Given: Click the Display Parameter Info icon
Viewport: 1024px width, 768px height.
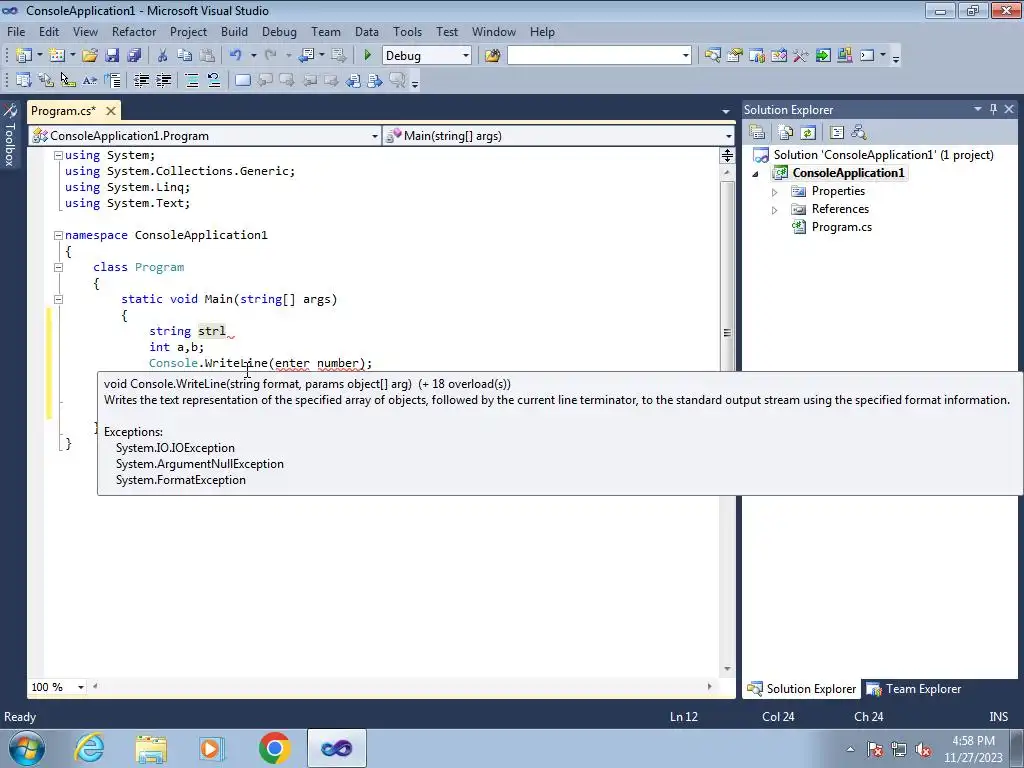Looking at the screenshot, I should (x=46, y=80).
